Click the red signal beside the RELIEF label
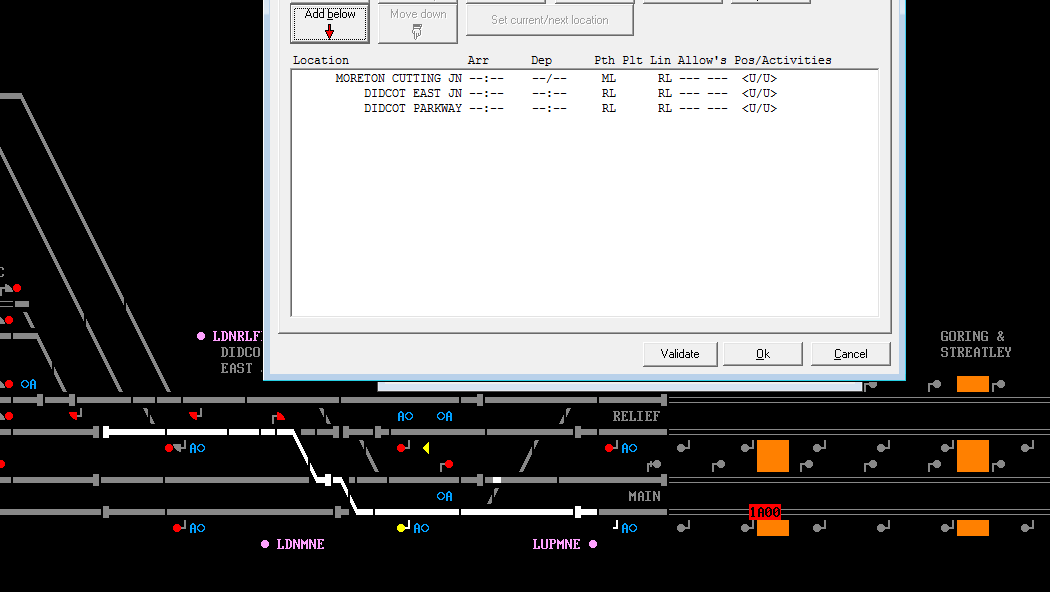 [x=609, y=447]
